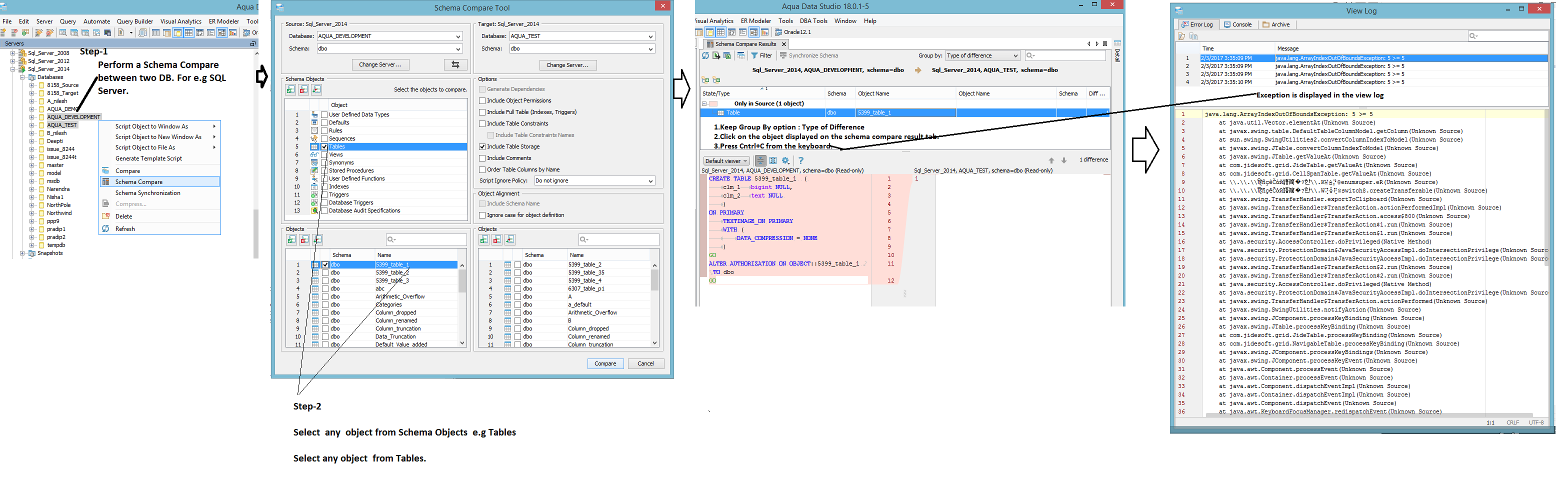Check Ignore case for object definition

click(482, 215)
